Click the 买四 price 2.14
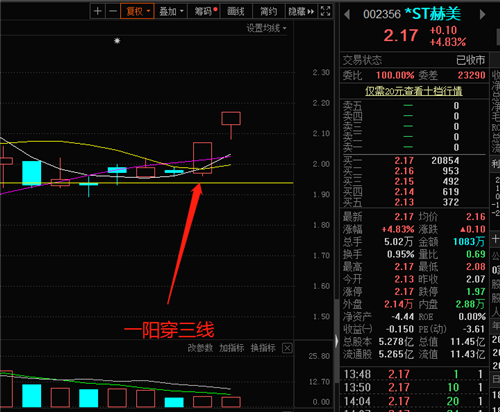Viewport: 500px width, 412px height. coord(404,192)
